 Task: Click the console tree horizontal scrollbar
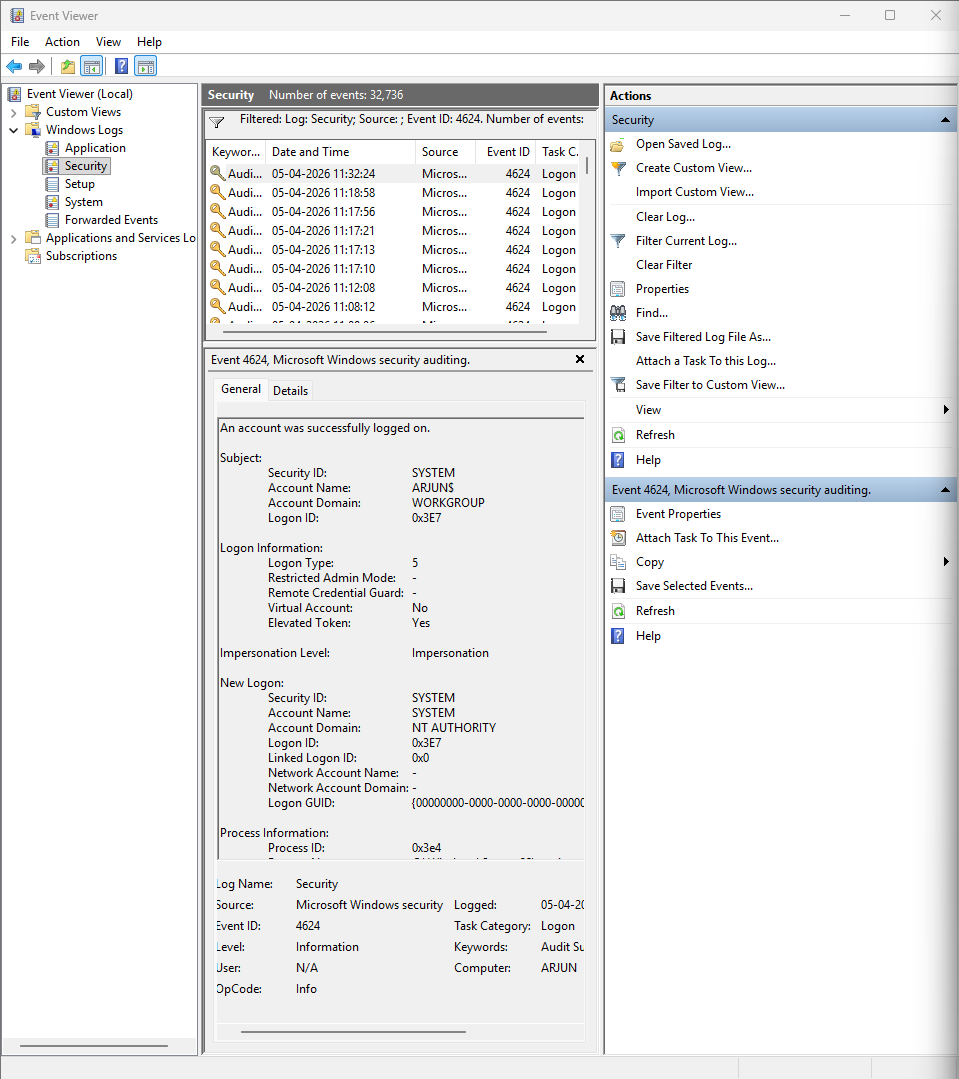(94, 1046)
